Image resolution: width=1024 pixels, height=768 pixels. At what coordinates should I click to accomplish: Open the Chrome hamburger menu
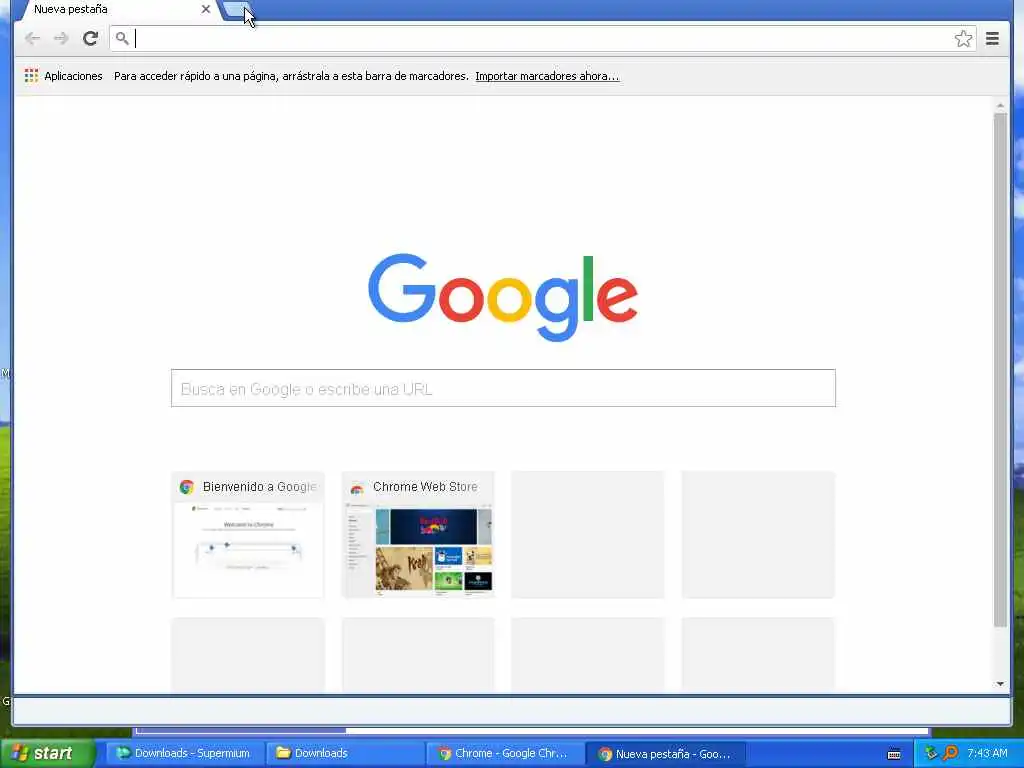(992, 39)
